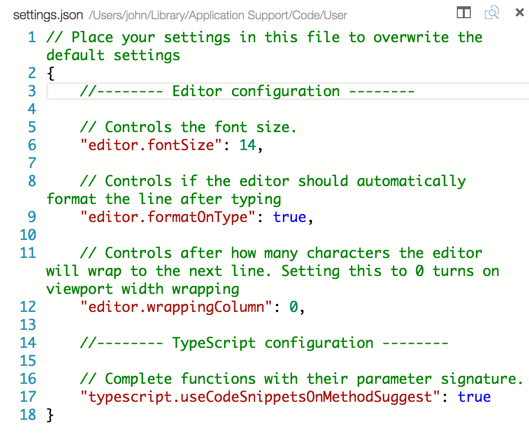Click the split editor icon
The image size is (529, 433).
(x=464, y=13)
